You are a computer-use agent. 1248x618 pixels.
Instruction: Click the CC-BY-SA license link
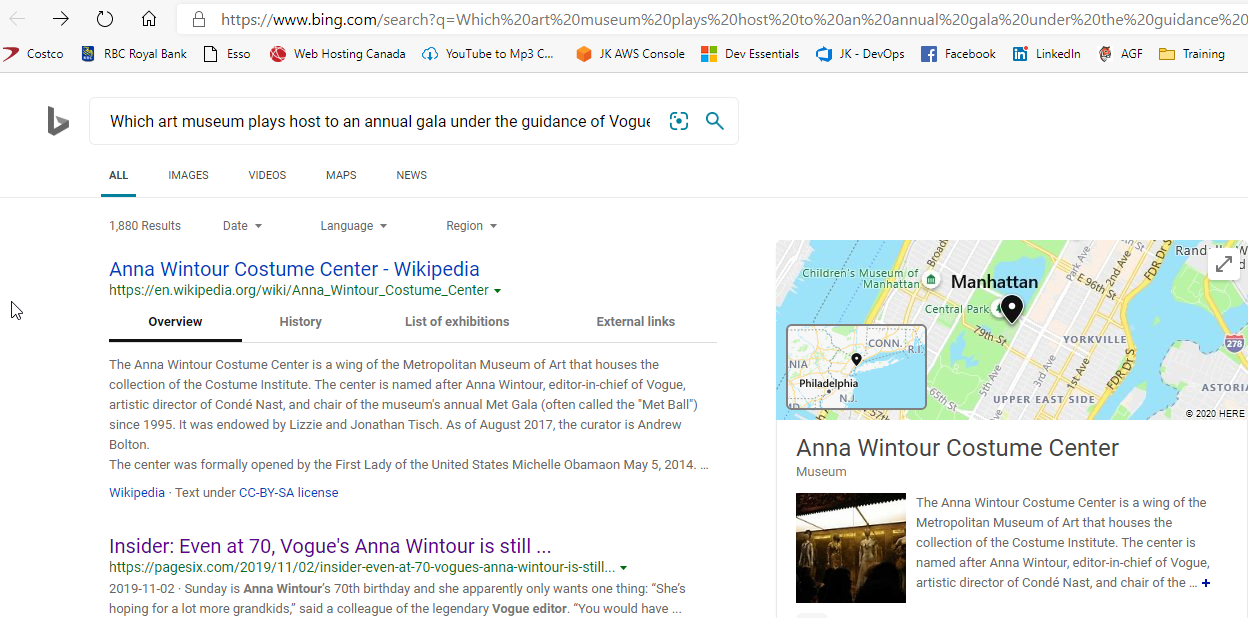pos(288,493)
